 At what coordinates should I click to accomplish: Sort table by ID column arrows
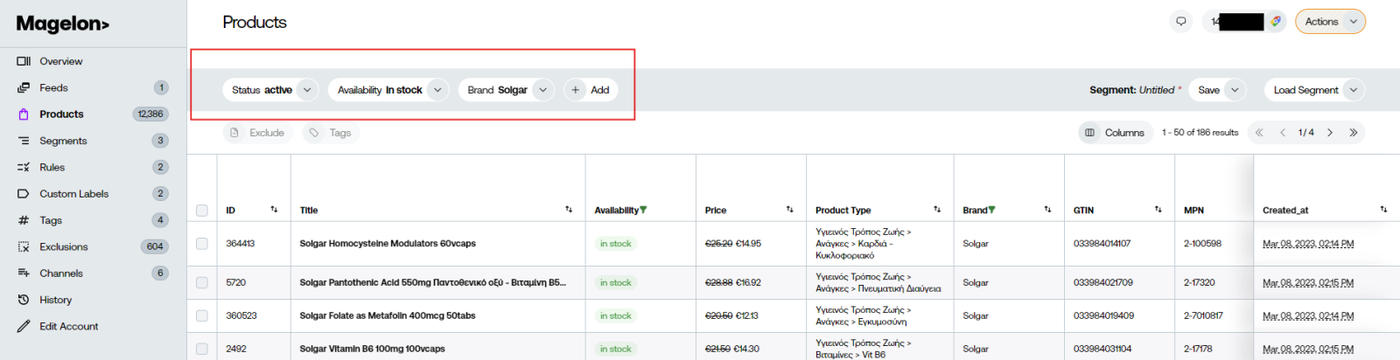point(274,210)
